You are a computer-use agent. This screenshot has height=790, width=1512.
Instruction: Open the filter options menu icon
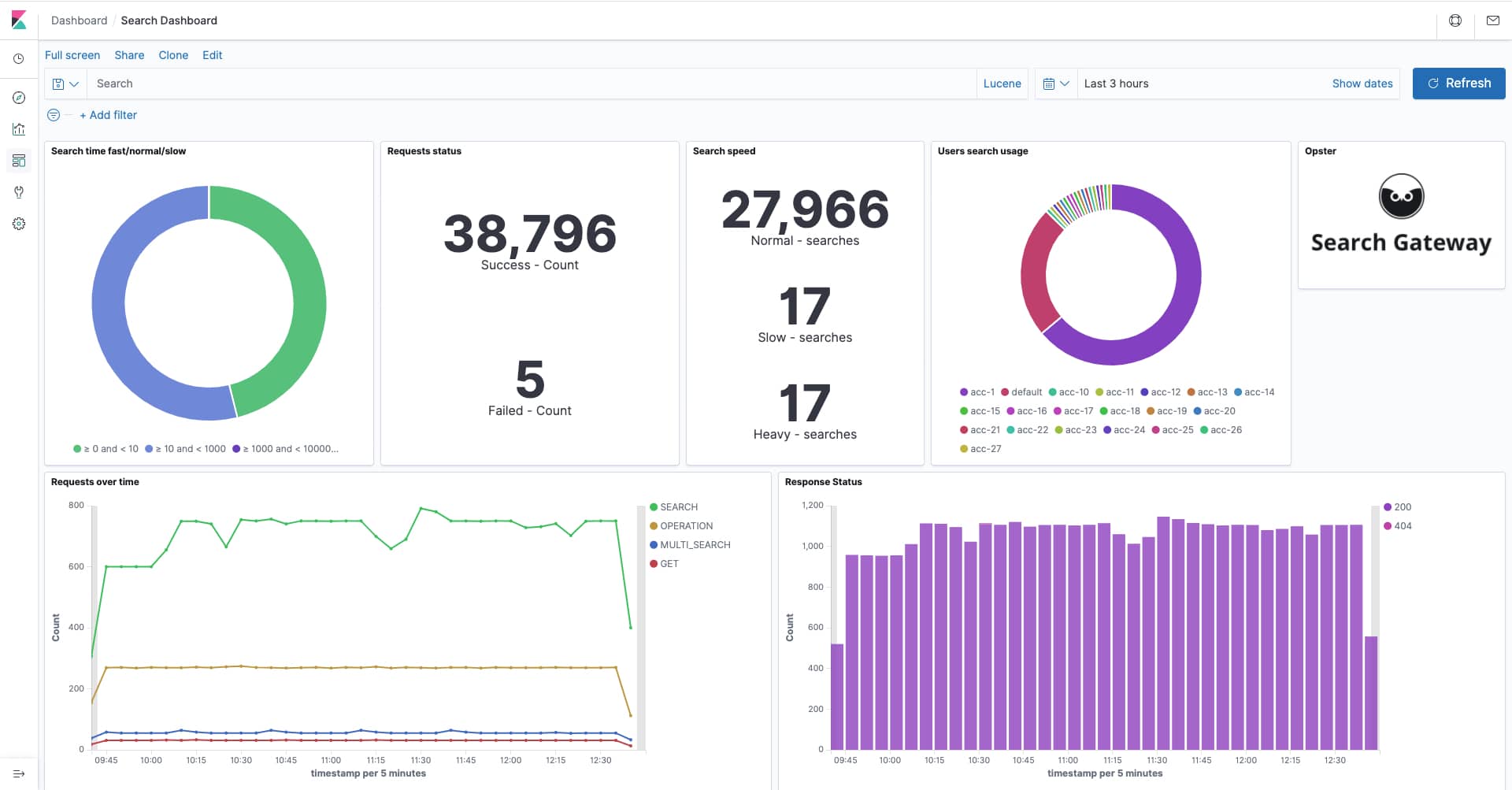[x=54, y=115]
